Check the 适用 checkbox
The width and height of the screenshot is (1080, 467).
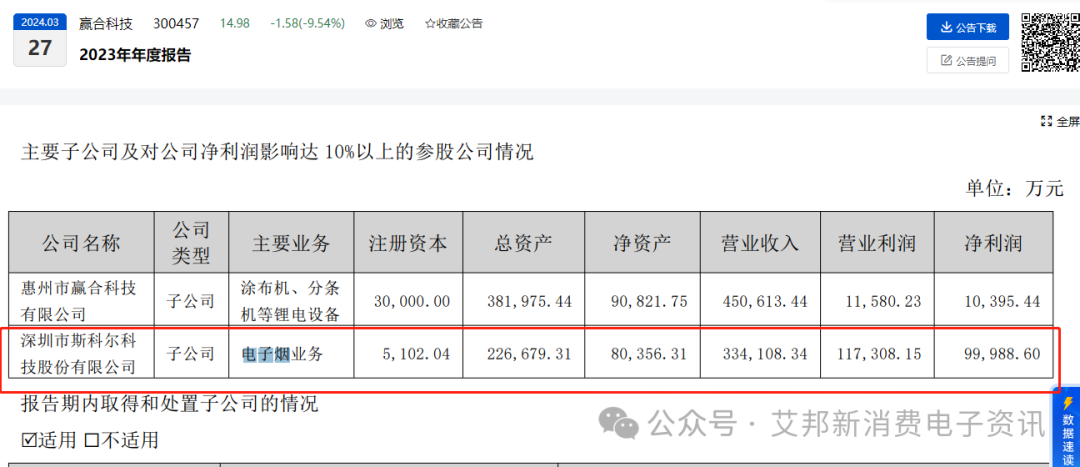(28, 440)
